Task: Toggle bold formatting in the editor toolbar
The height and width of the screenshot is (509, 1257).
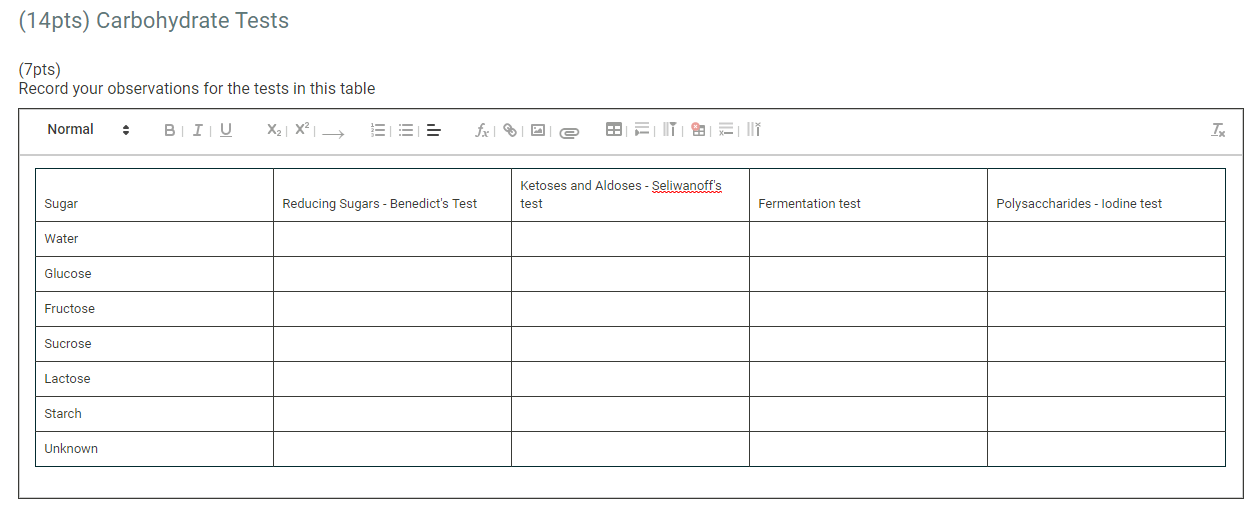Action: 169,130
